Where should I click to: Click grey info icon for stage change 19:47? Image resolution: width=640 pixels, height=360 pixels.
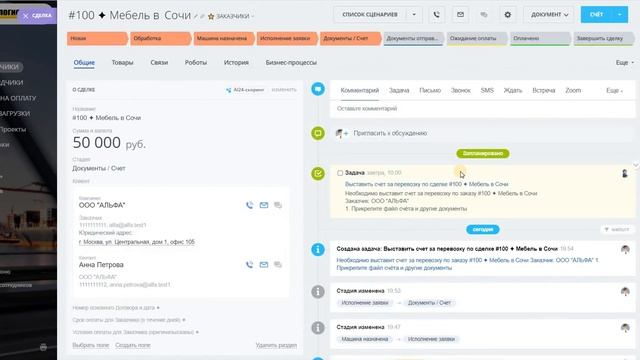point(318,327)
